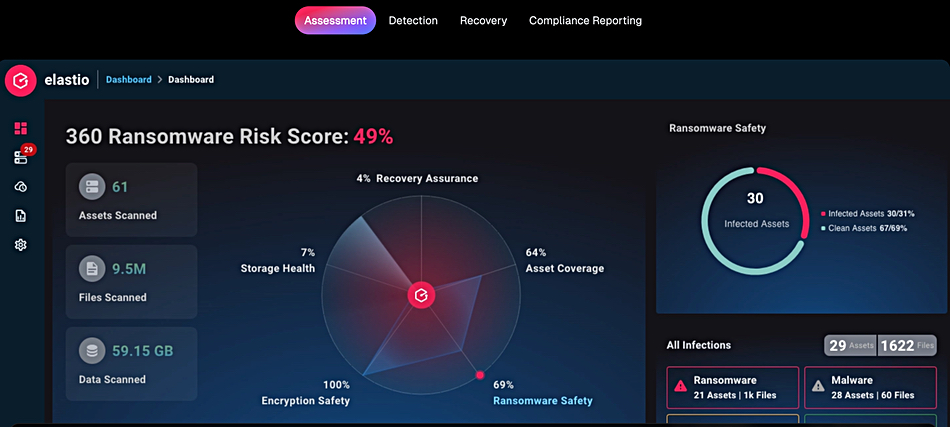
Task: Click the Data Scanned database icon
Action: click(x=92, y=351)
